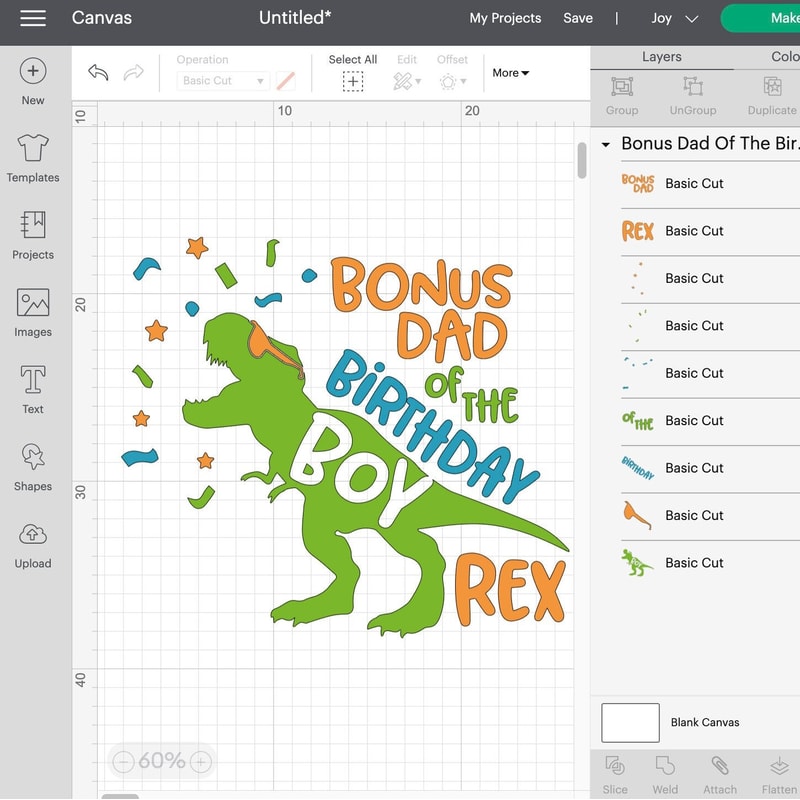Weld the selected layers

tap(666, 772)
